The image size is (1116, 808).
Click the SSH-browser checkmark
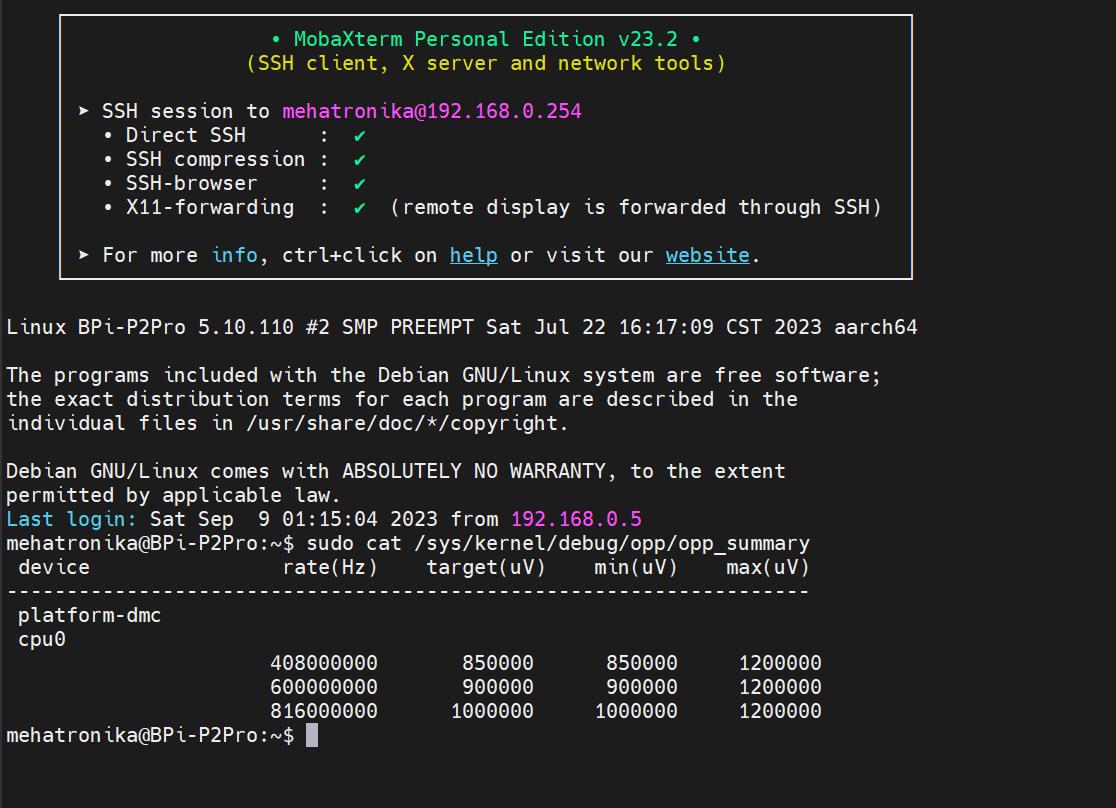point(359,183)
